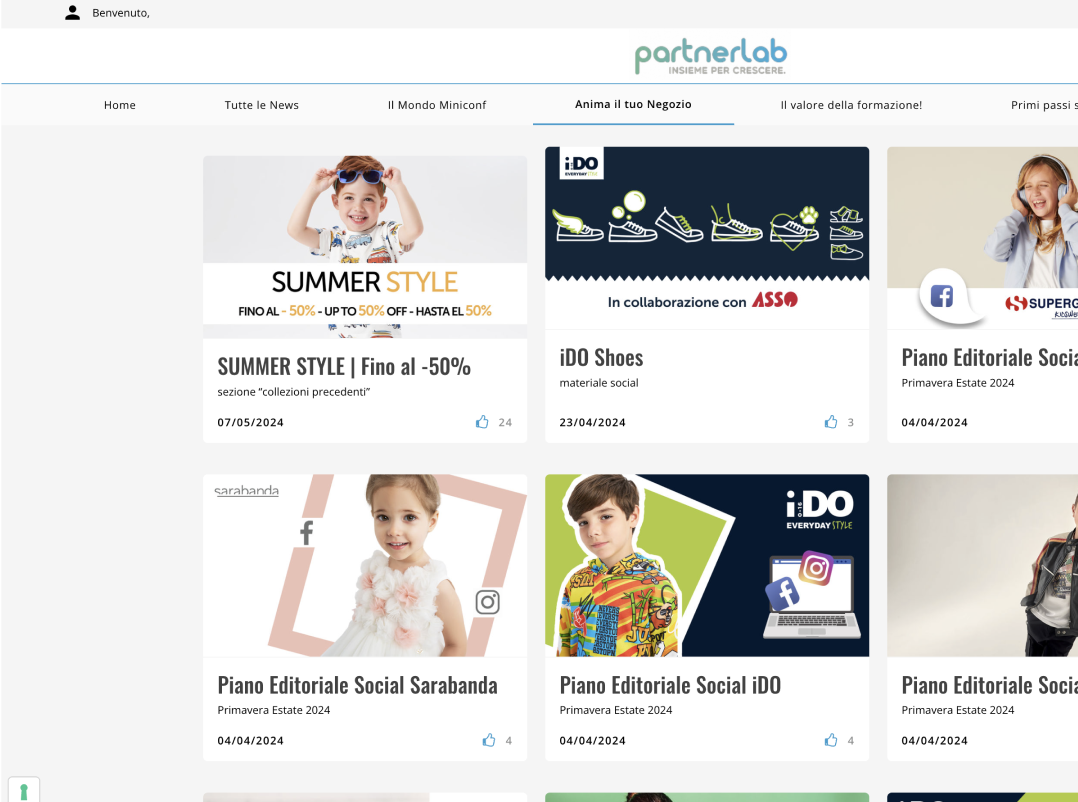Viewport: 1078px width, 802px height.
Task: Click the date 07/05/2024
Action: [x=250, y=423]
